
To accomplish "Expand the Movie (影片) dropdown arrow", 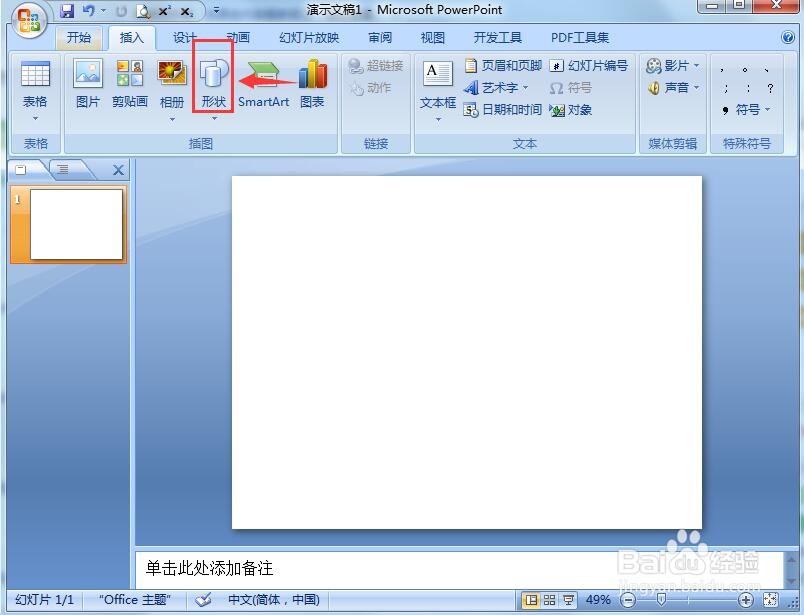I will point(696,66).
